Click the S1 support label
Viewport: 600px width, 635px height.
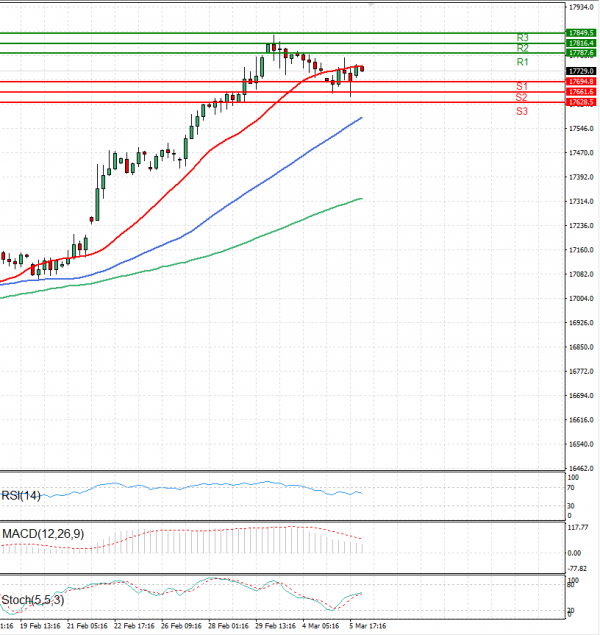coord(522,86)
